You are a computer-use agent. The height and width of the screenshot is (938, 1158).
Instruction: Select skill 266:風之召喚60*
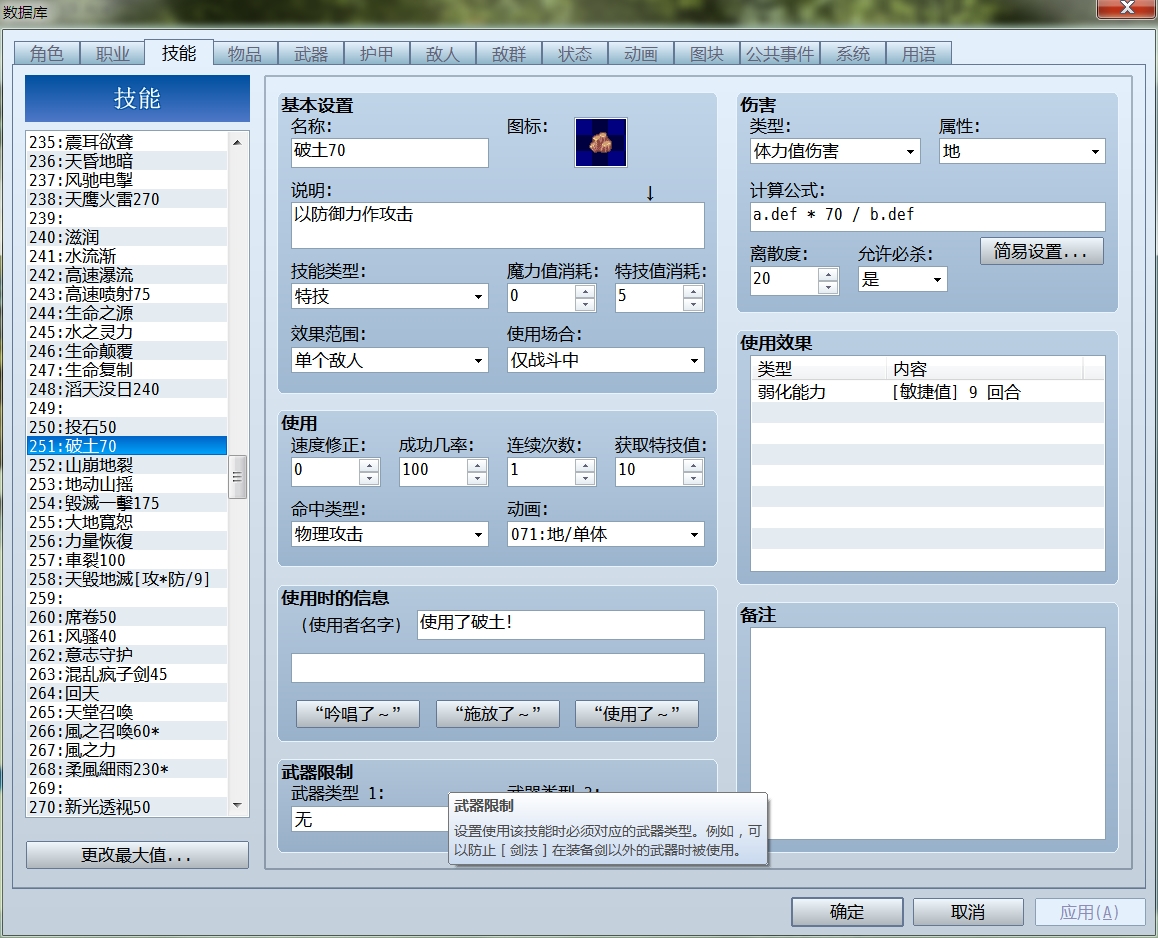(126, 731)
